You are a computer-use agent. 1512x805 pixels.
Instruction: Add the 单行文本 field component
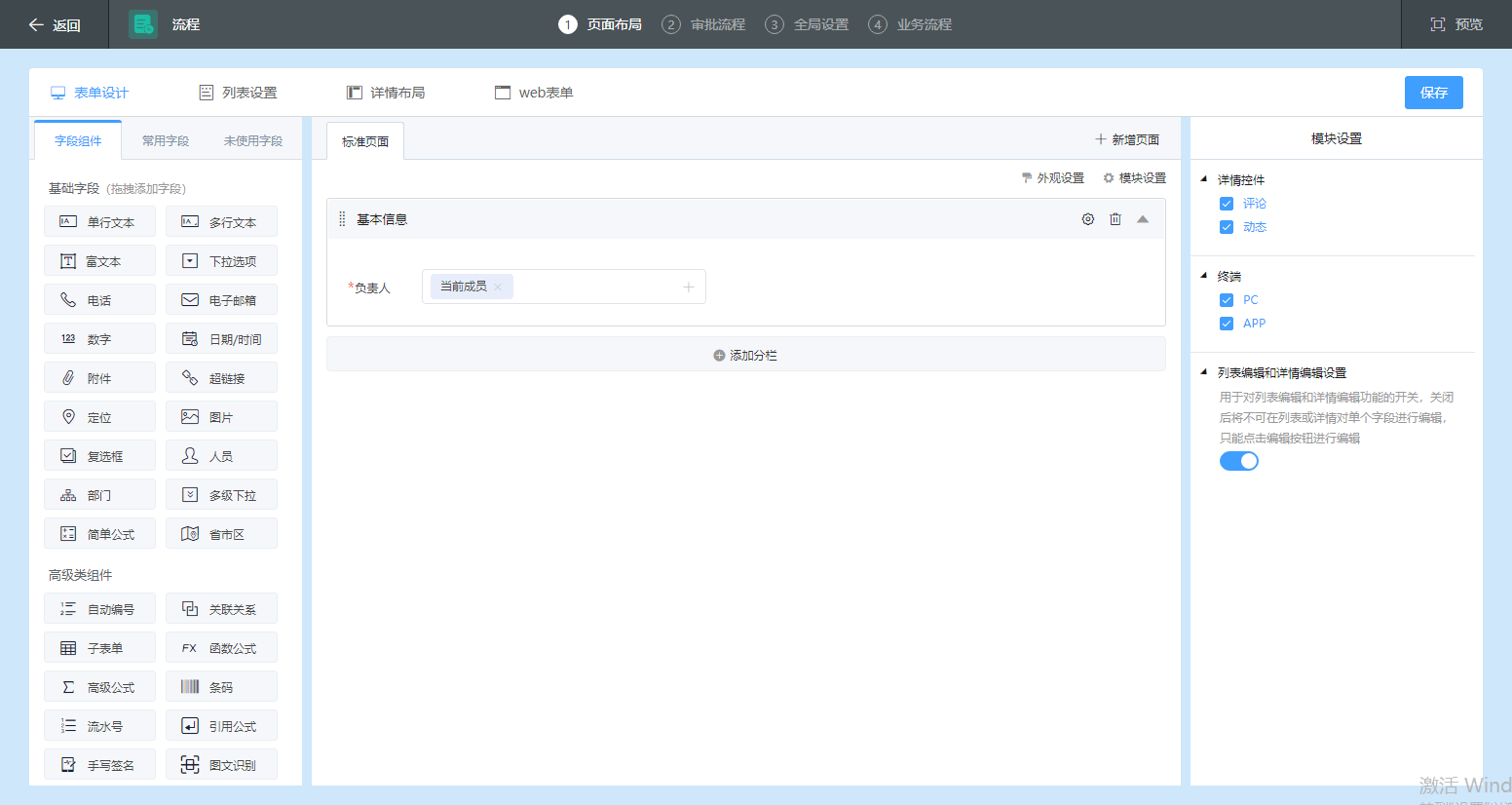[x=99, y=222]
